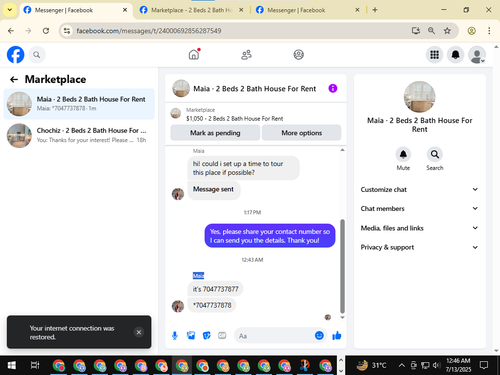Open the account profile avatar menu

[x=477, y=55]
